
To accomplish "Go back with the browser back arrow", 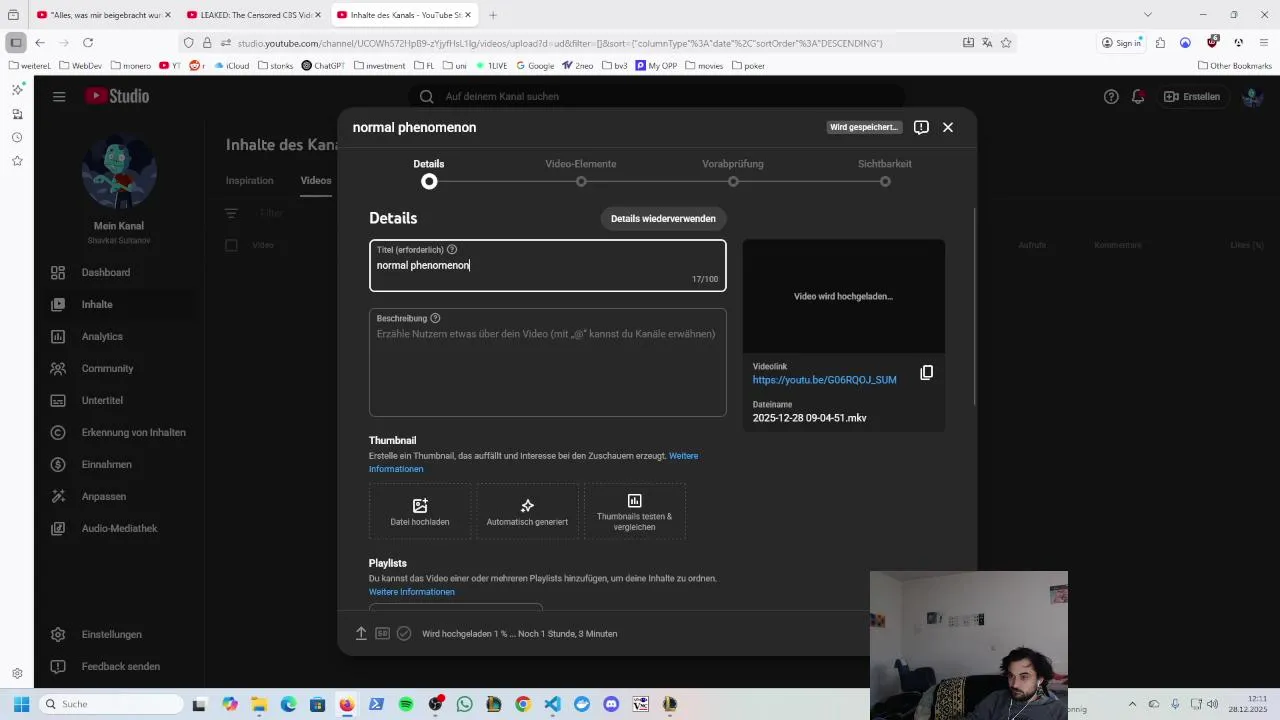I will click(39, 43).
